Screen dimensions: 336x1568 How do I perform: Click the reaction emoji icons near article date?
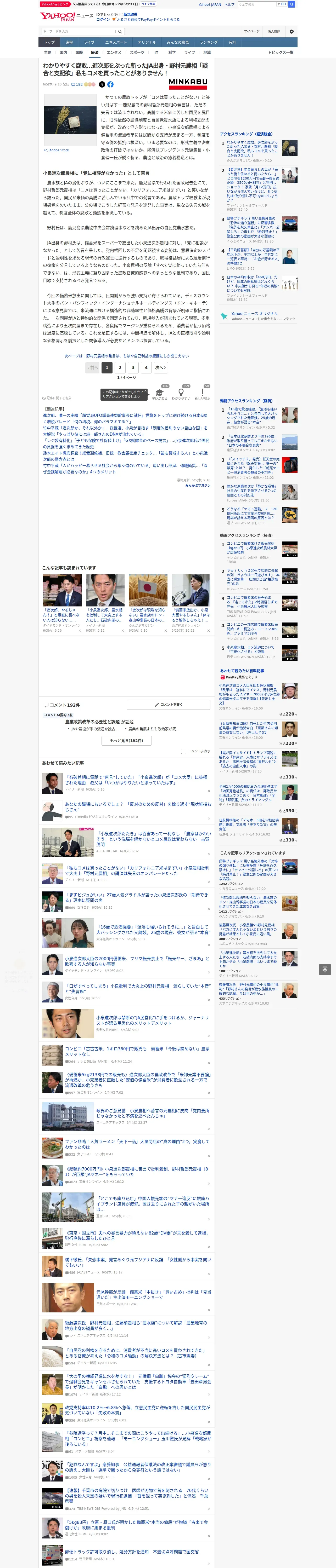pyautogui.click(x=90, y=85)
